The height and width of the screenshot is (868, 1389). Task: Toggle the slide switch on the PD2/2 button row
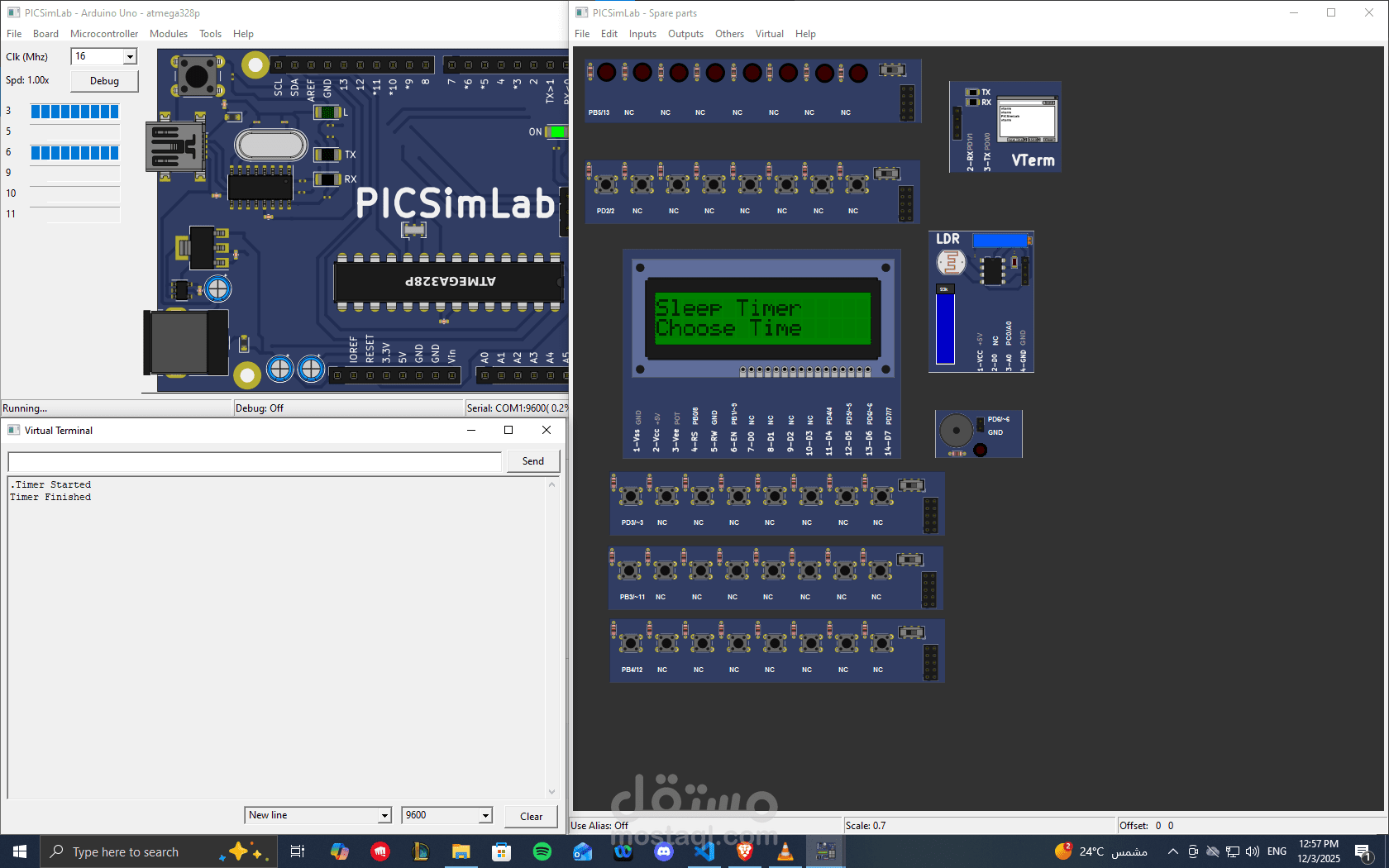click(886, 174)
